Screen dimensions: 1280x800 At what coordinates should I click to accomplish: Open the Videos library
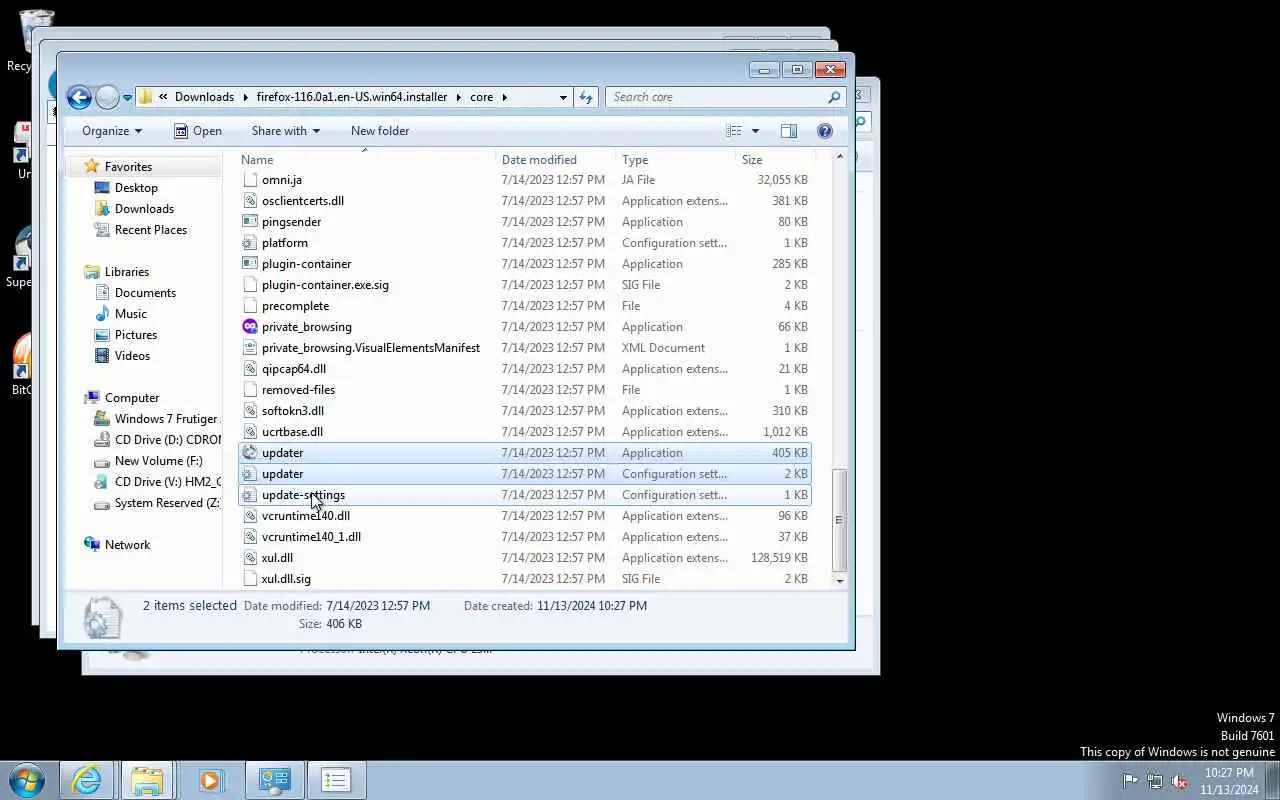(x=132, y=356)
